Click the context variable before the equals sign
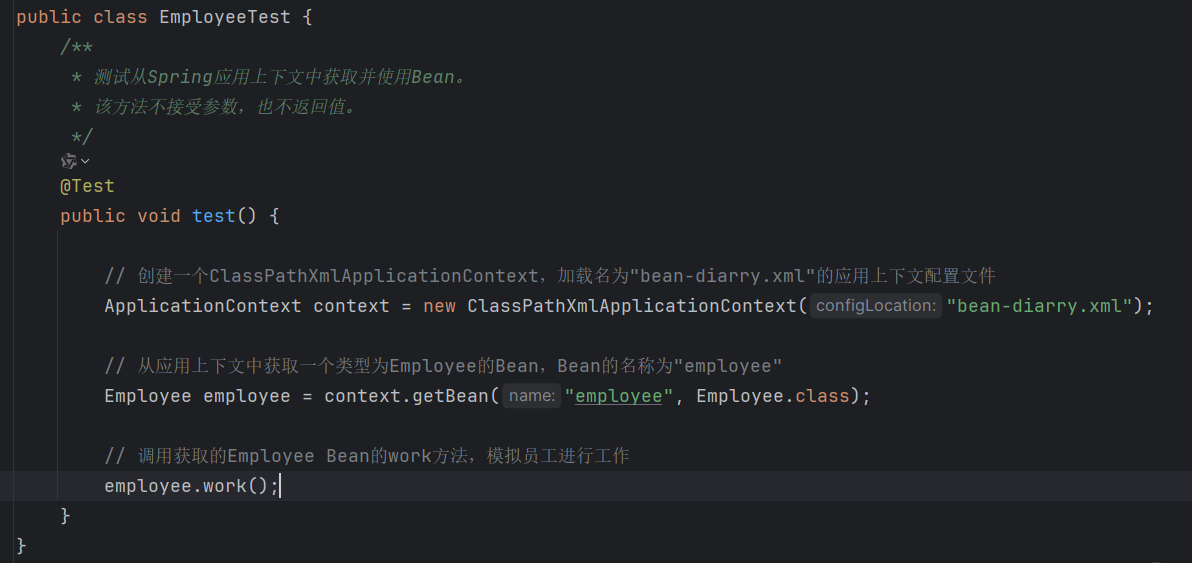Image resolution: width=1192 pixels, height=563 pixels. (351, 306)
